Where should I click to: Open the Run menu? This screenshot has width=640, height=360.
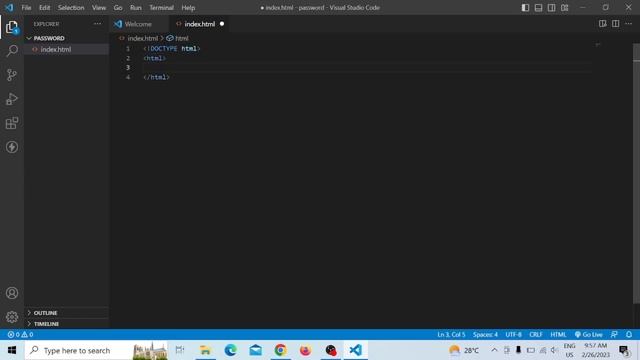click(x=136, y=8)
